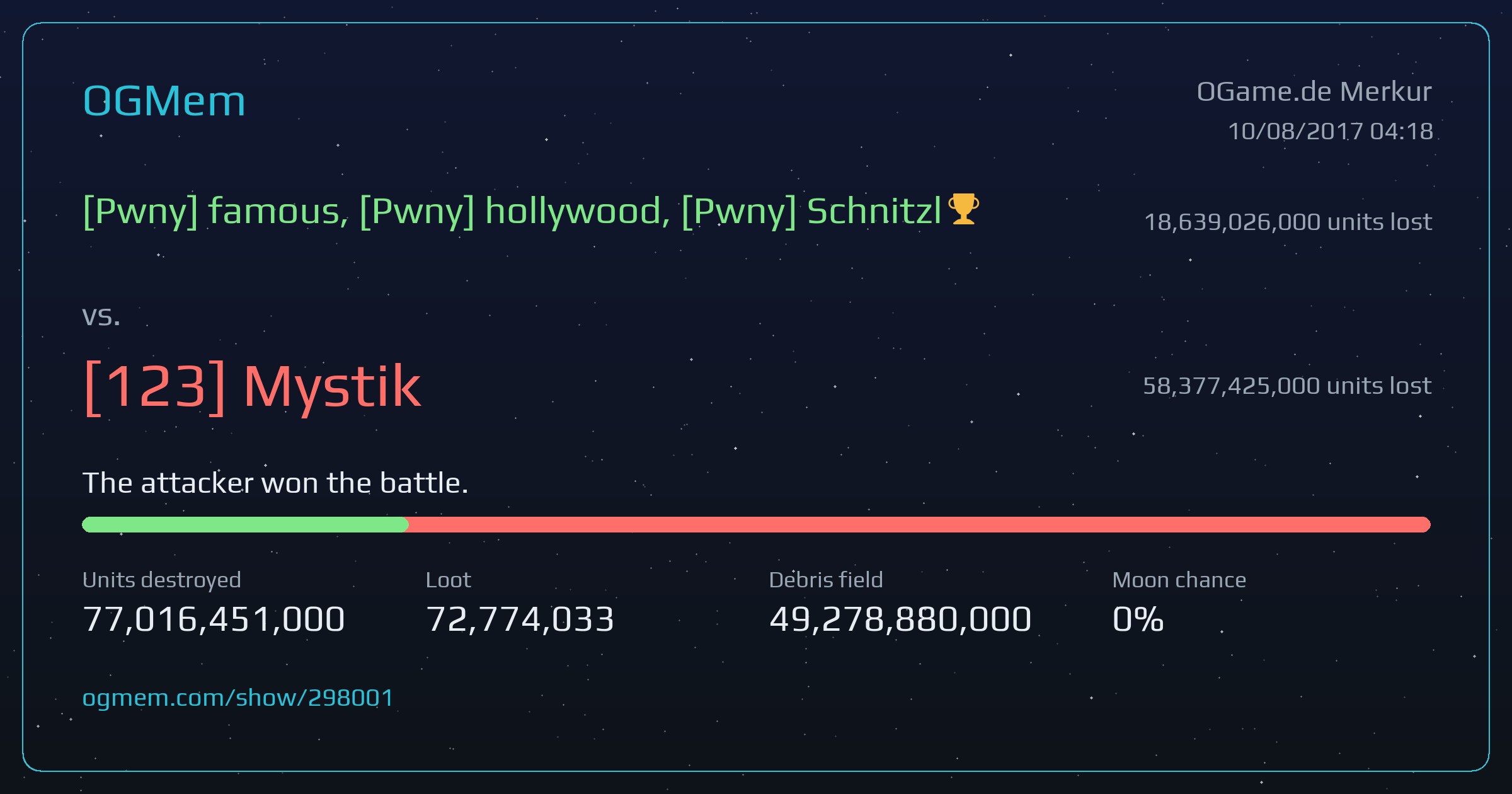Click the Debris field label
Screen dimensions: 1512x794
pyautogui.click(x=826, y=580)
